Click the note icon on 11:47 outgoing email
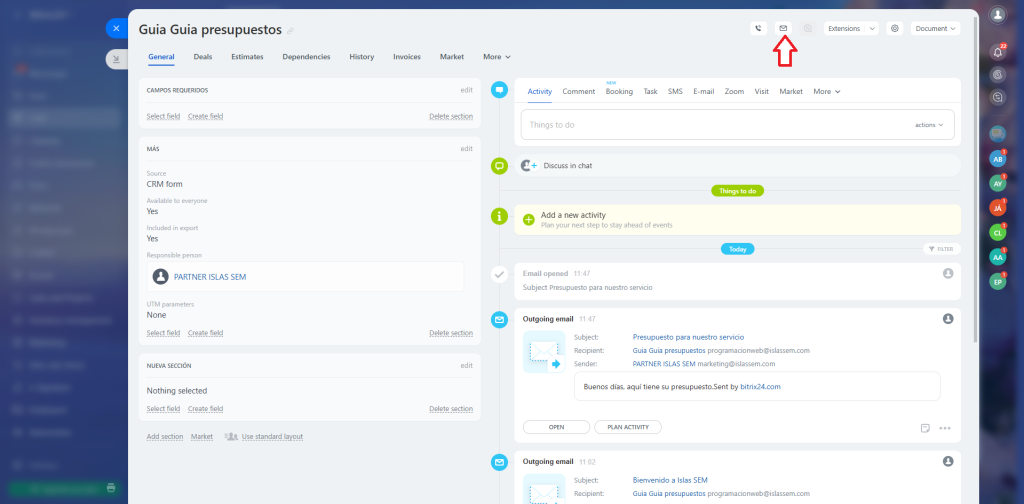1024x504 pixels. pos(925,428)
